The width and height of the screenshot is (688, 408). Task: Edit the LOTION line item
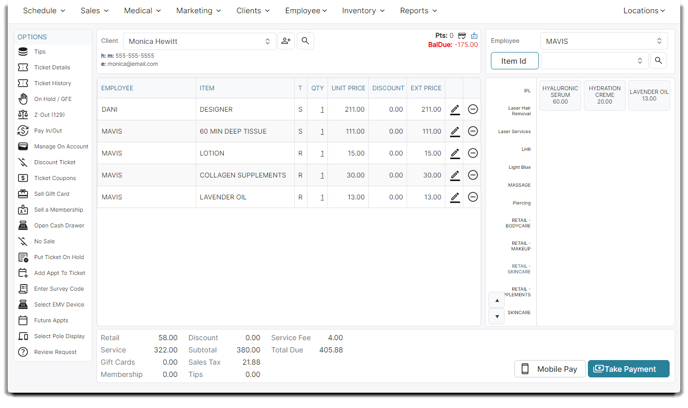455,154
